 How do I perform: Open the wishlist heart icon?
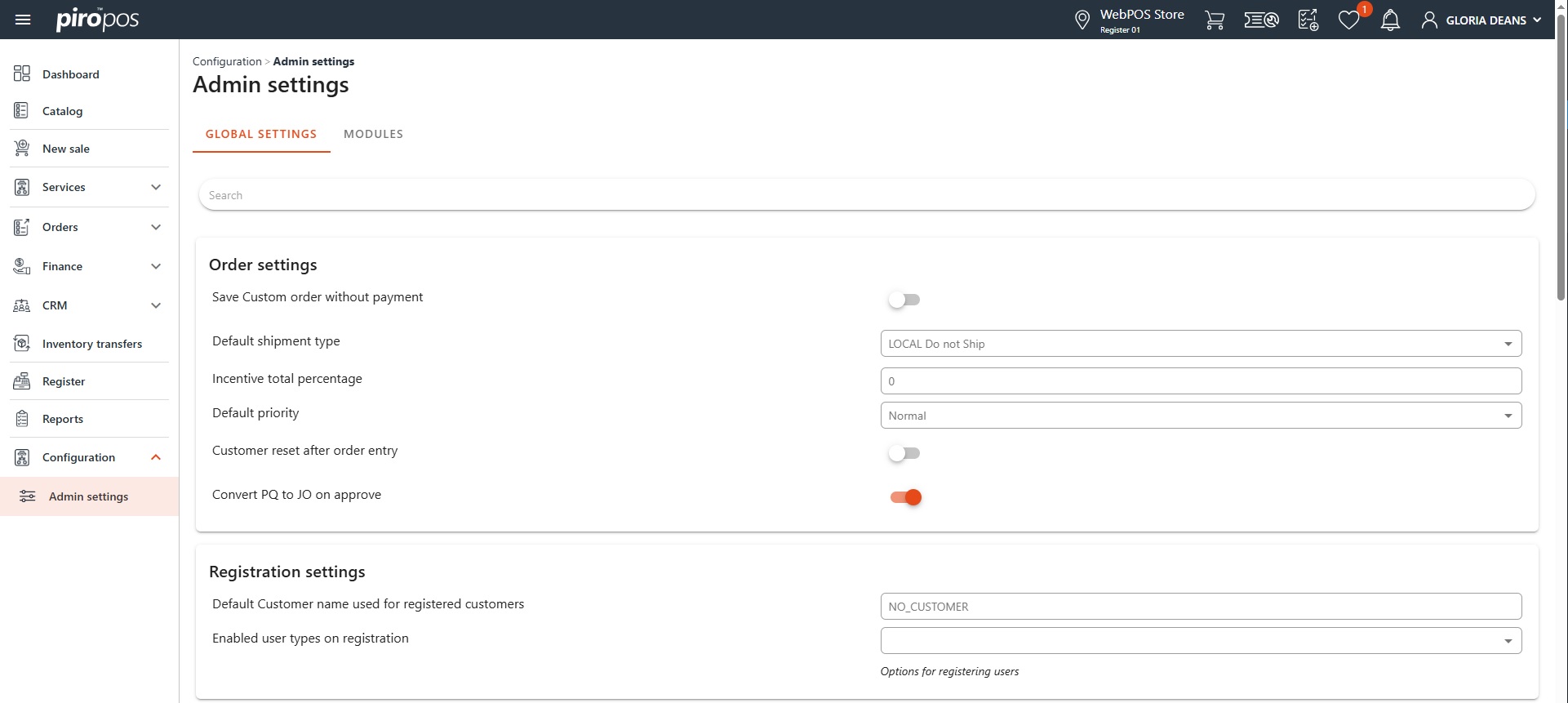pos(1348,20)
